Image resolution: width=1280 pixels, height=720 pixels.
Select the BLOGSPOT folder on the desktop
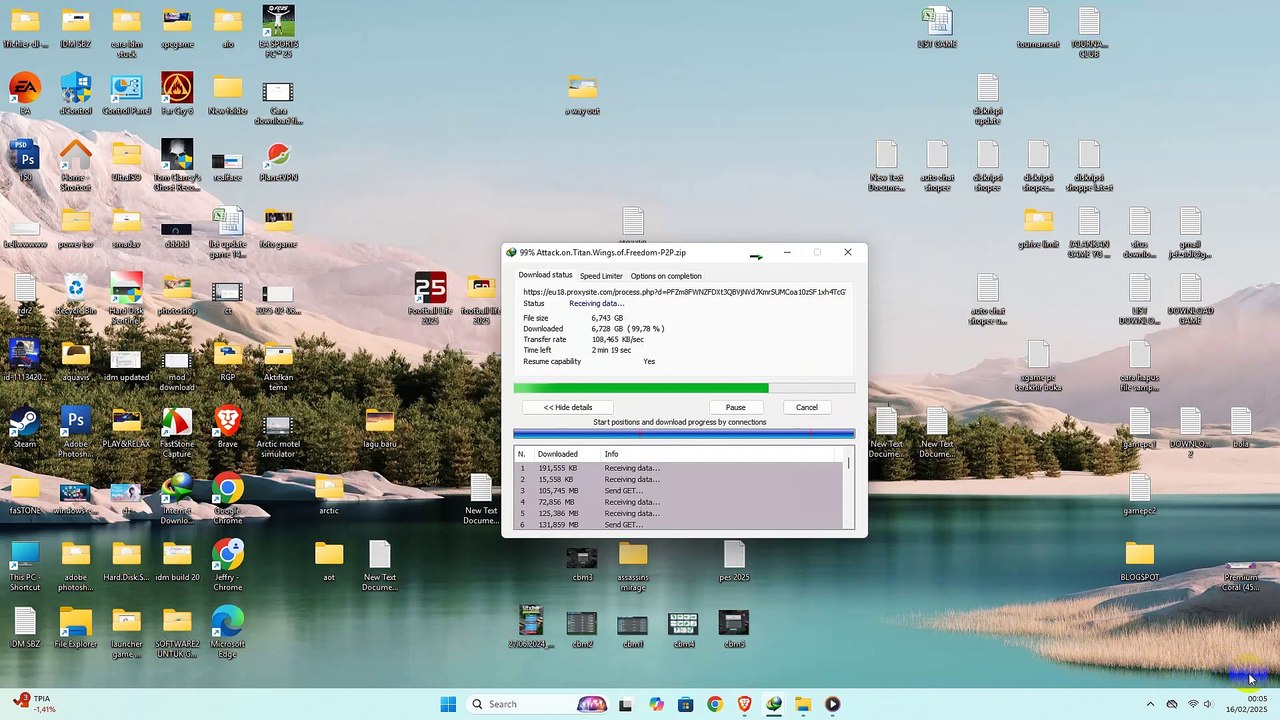1140,560
